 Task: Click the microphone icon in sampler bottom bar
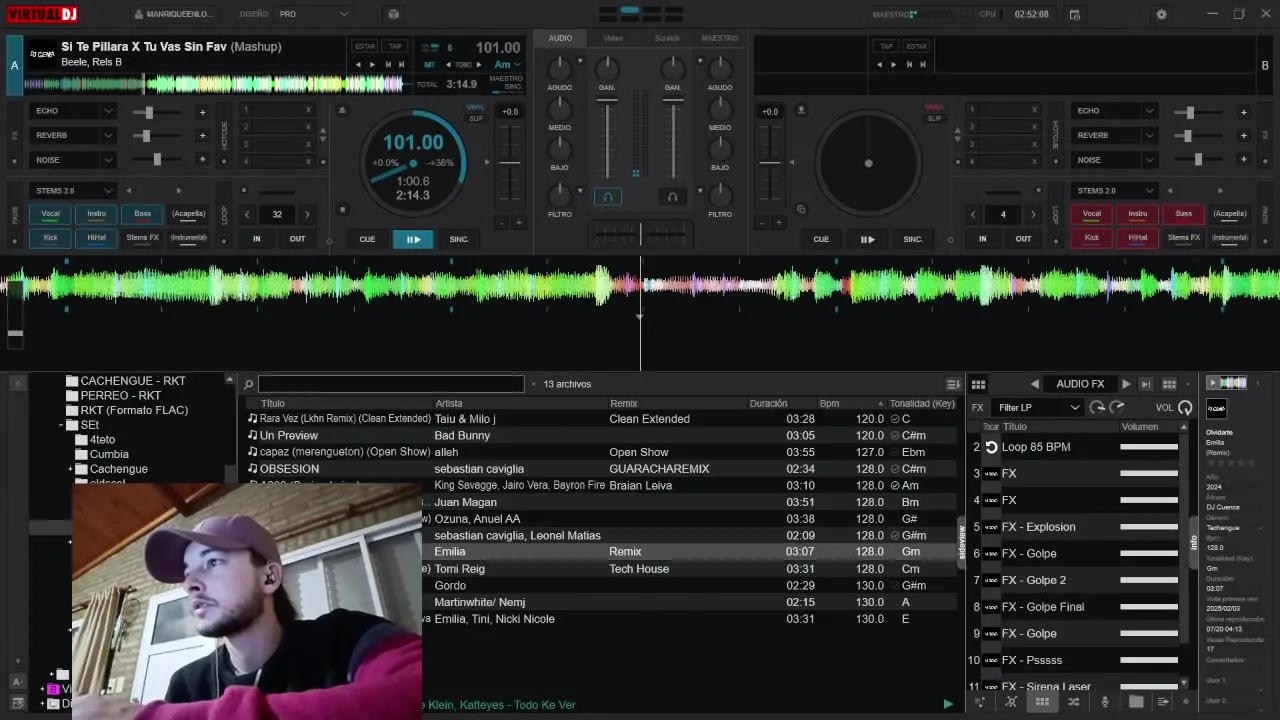coord(1105,702)
